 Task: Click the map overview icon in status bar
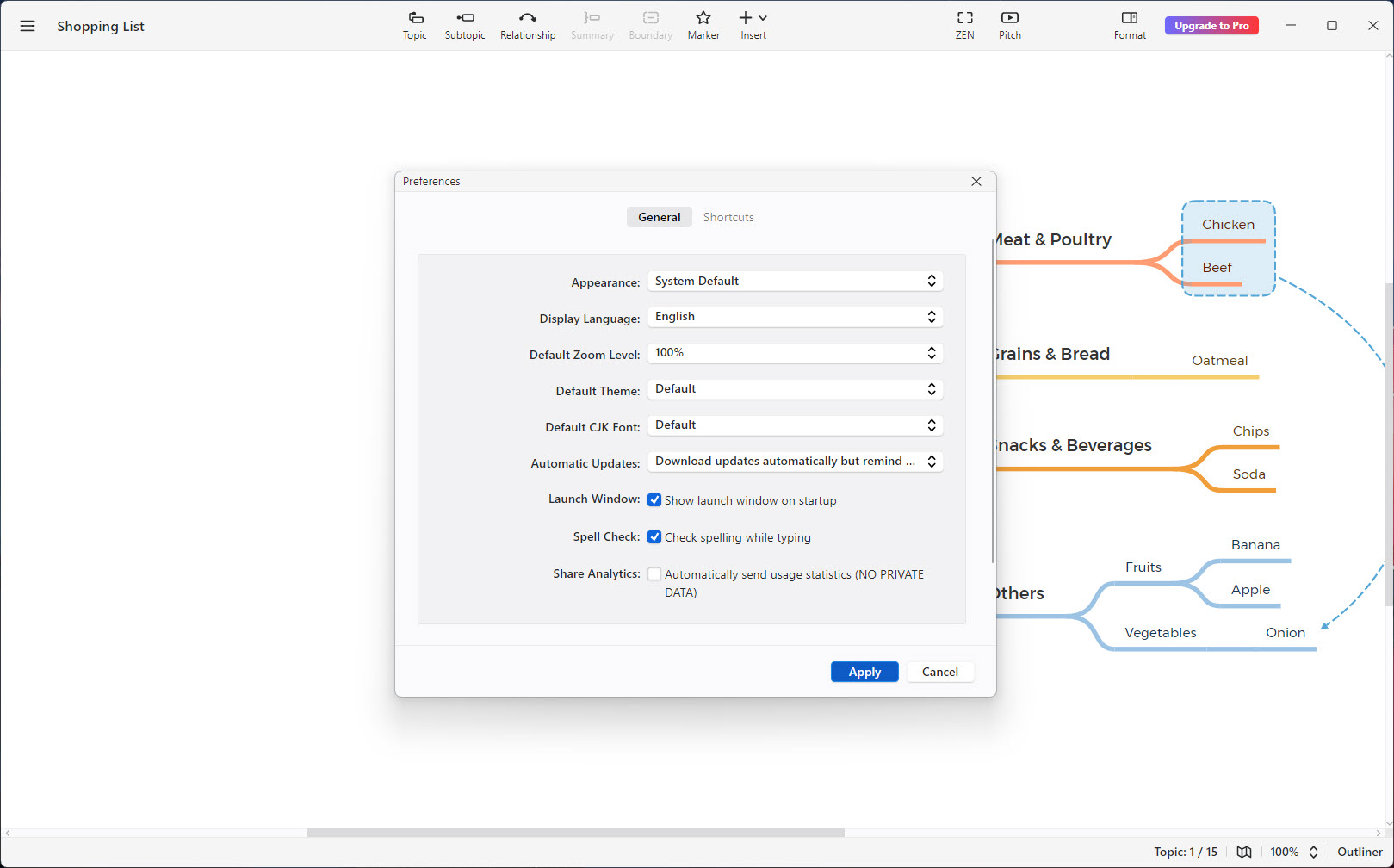pyautogui.click(x=1244, y=852)
